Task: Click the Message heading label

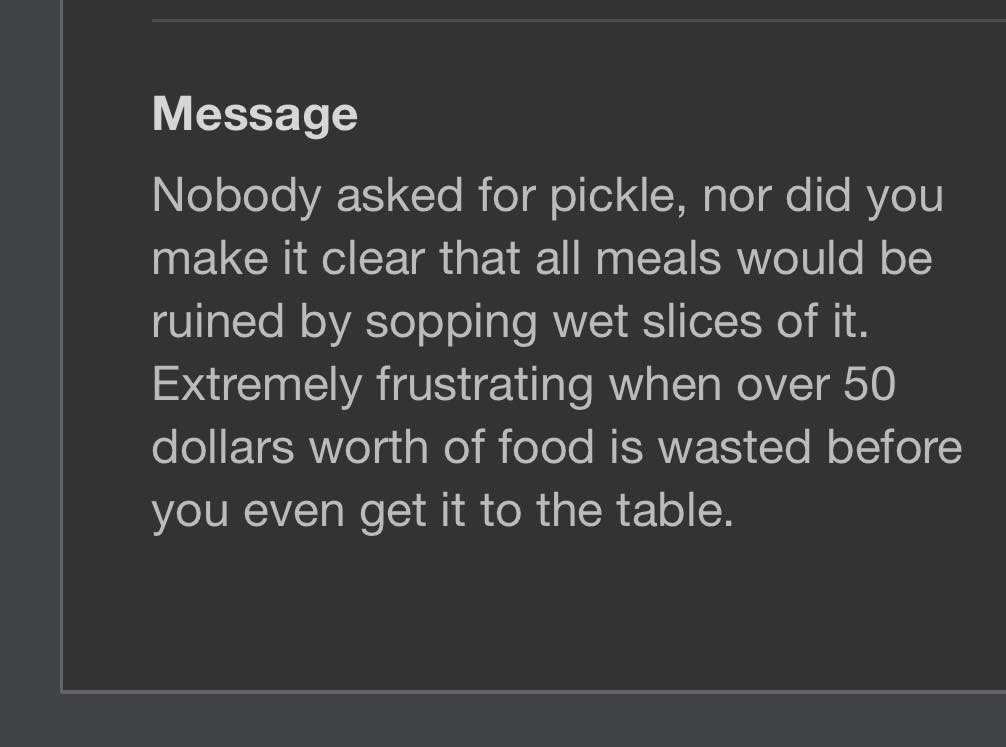Action: (255, 116)
